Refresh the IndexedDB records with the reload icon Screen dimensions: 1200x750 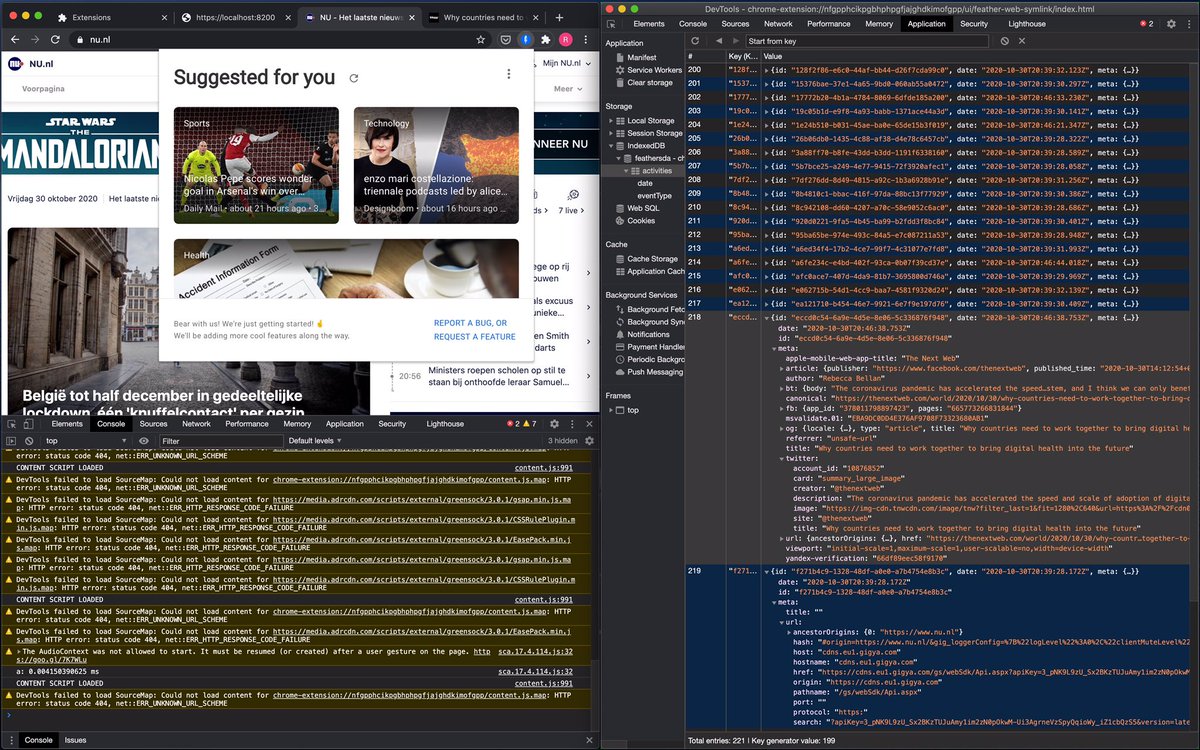(x=695, y=41)
